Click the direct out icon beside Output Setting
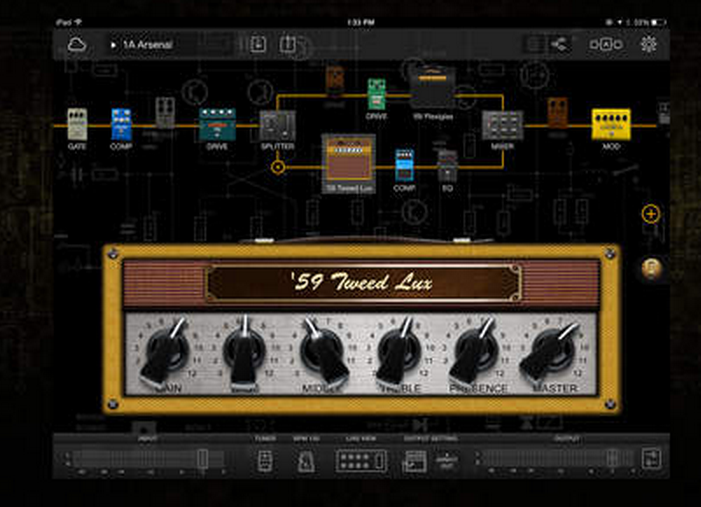Image resolution: width=701 pixels, height=507 pixels. click(446, 461)
